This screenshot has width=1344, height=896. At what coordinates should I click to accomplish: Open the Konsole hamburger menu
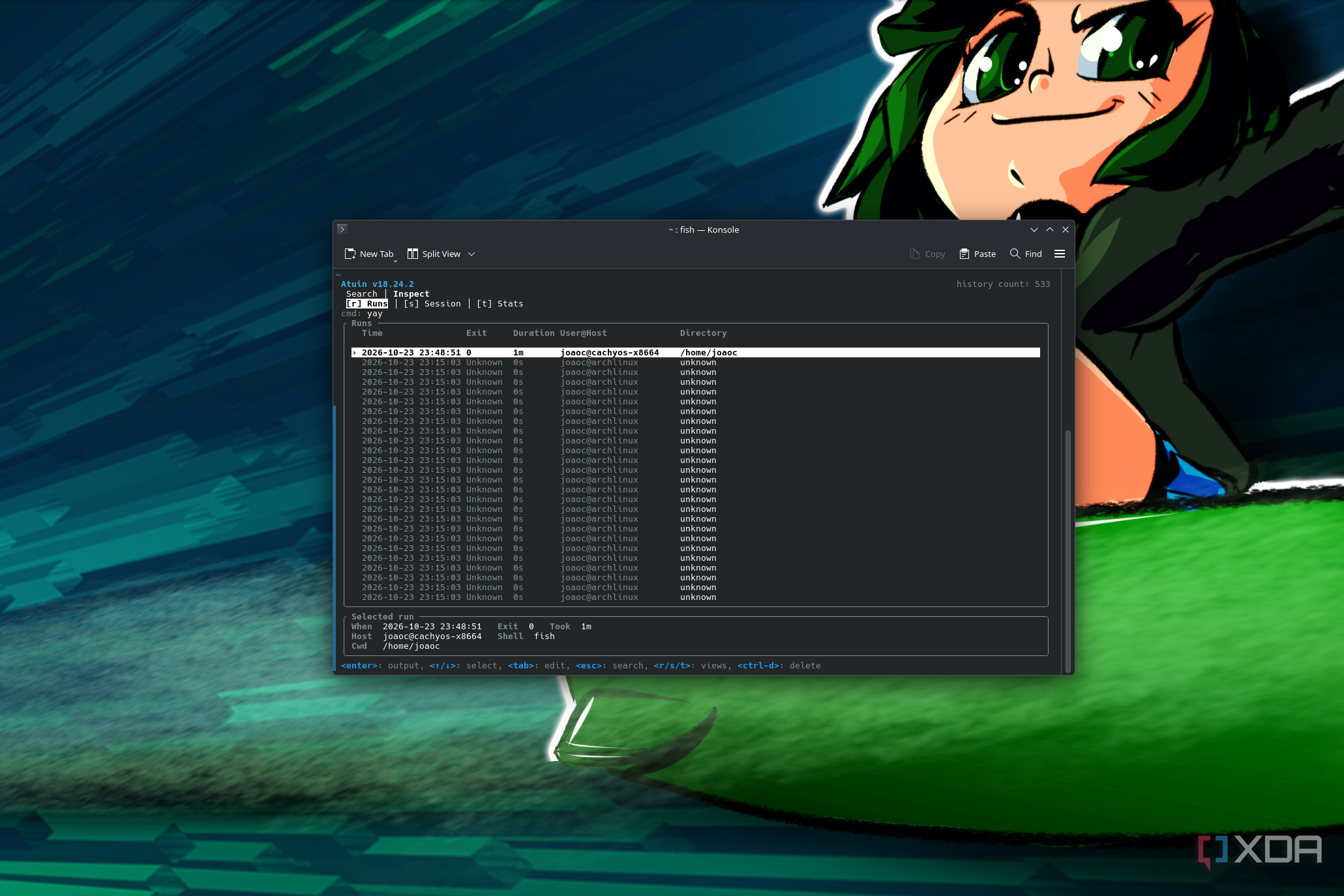[1060, 254]
